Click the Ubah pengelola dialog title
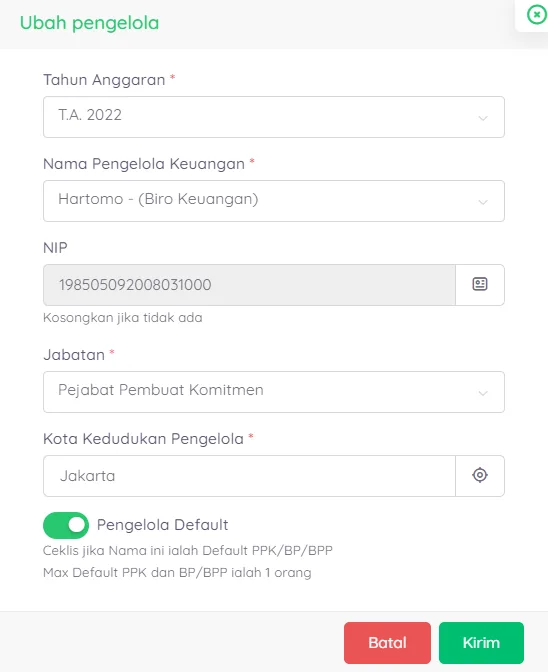Screen dimensions: 548x672 coord(89,23)
